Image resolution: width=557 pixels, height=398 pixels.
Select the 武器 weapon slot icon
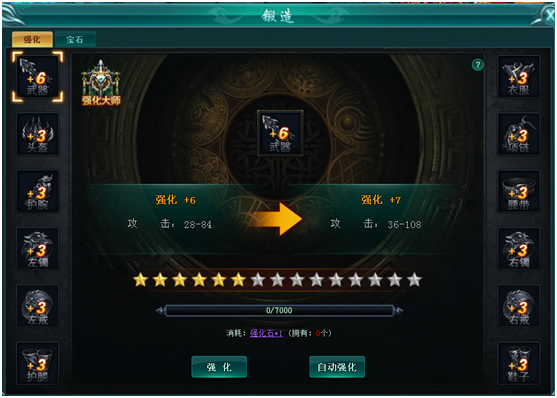click(38, 77)
